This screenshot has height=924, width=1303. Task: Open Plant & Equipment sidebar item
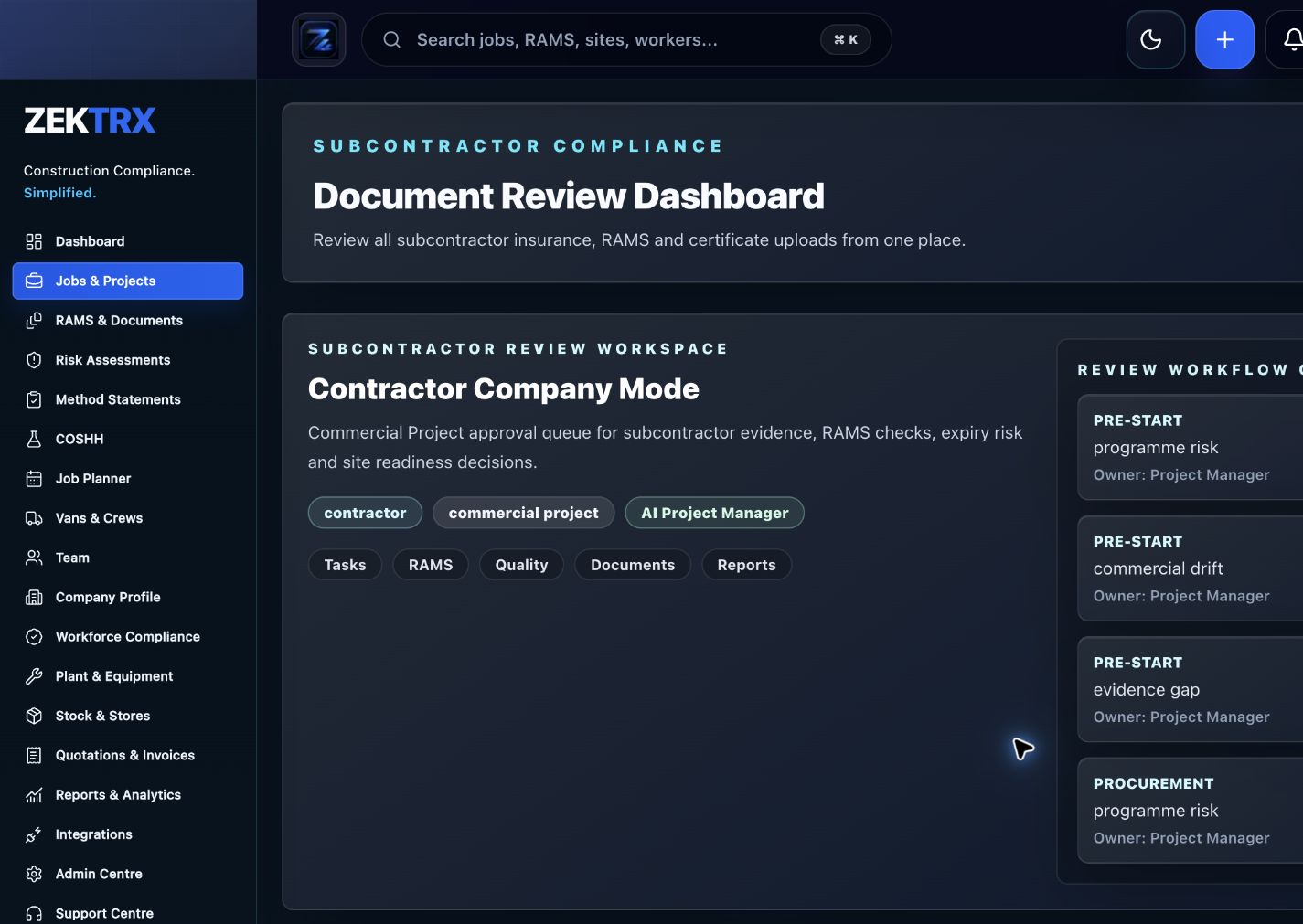coord(128,676)
